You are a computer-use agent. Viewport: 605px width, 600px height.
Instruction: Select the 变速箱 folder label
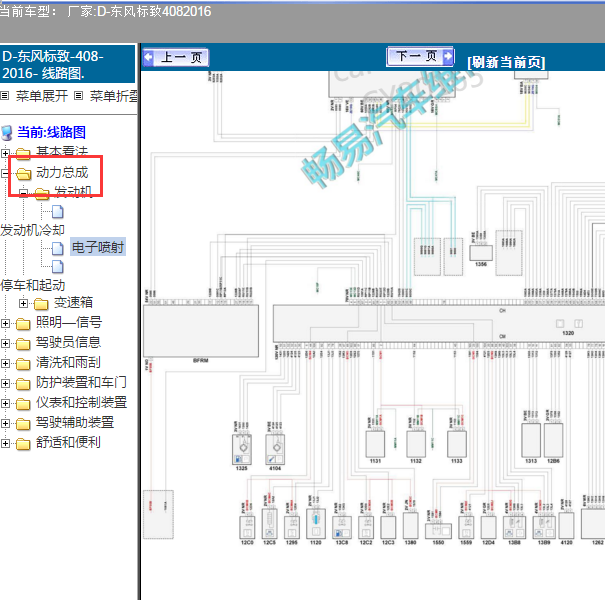click(73, 303)
